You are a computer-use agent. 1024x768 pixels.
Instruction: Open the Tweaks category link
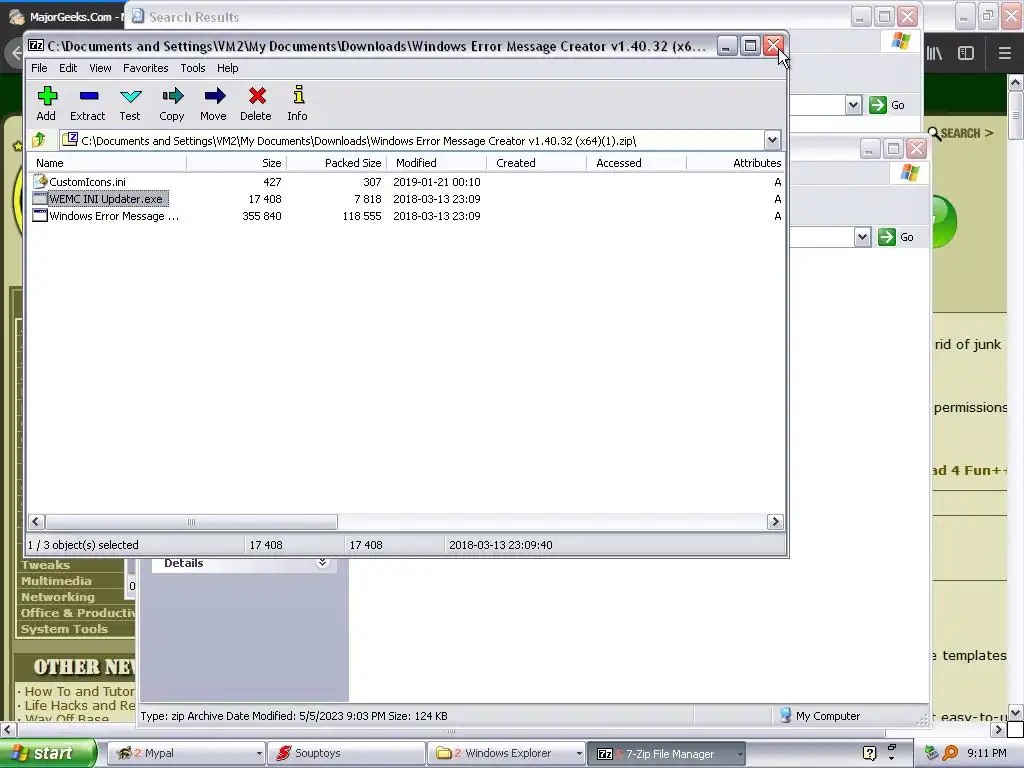pyautogui.click(x=45, y=566)
